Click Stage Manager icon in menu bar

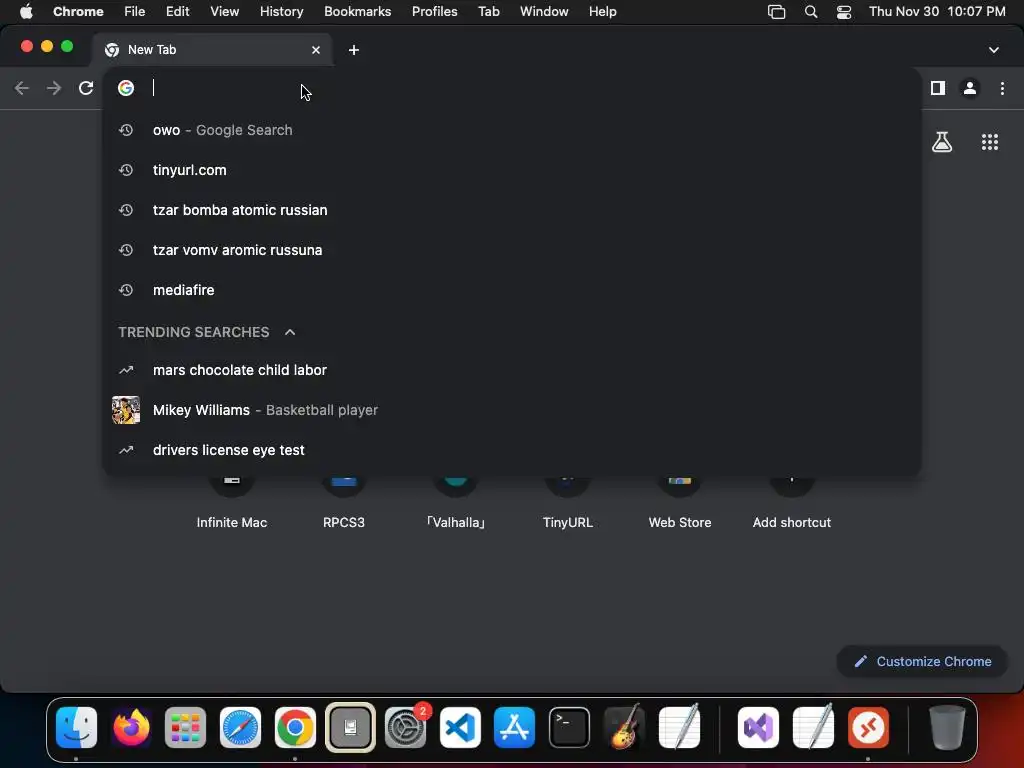(776, 12)
